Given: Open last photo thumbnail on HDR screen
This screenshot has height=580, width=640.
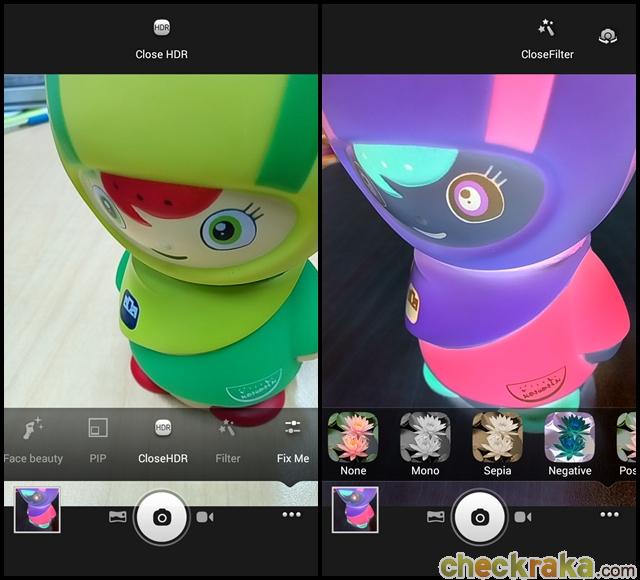Looking at the screenshot, I should [37, 510].
